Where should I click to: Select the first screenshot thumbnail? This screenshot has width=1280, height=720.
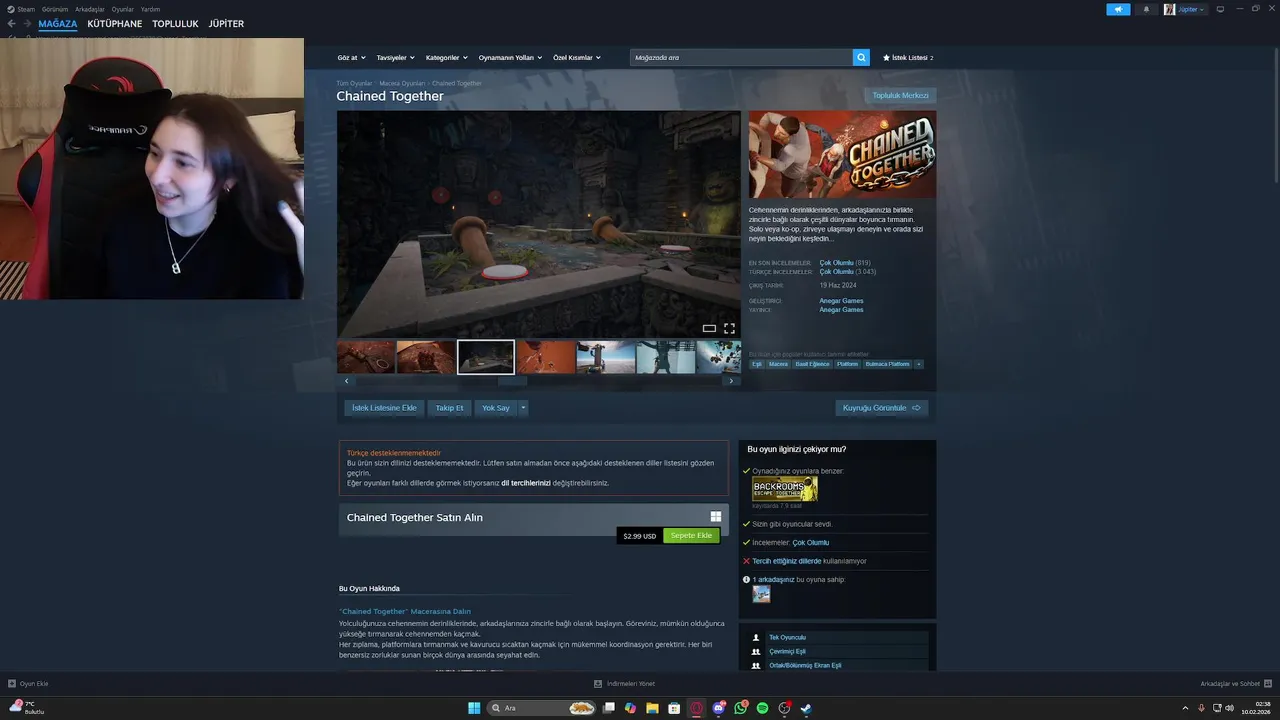pyautogui.click(x=365, y=357)
